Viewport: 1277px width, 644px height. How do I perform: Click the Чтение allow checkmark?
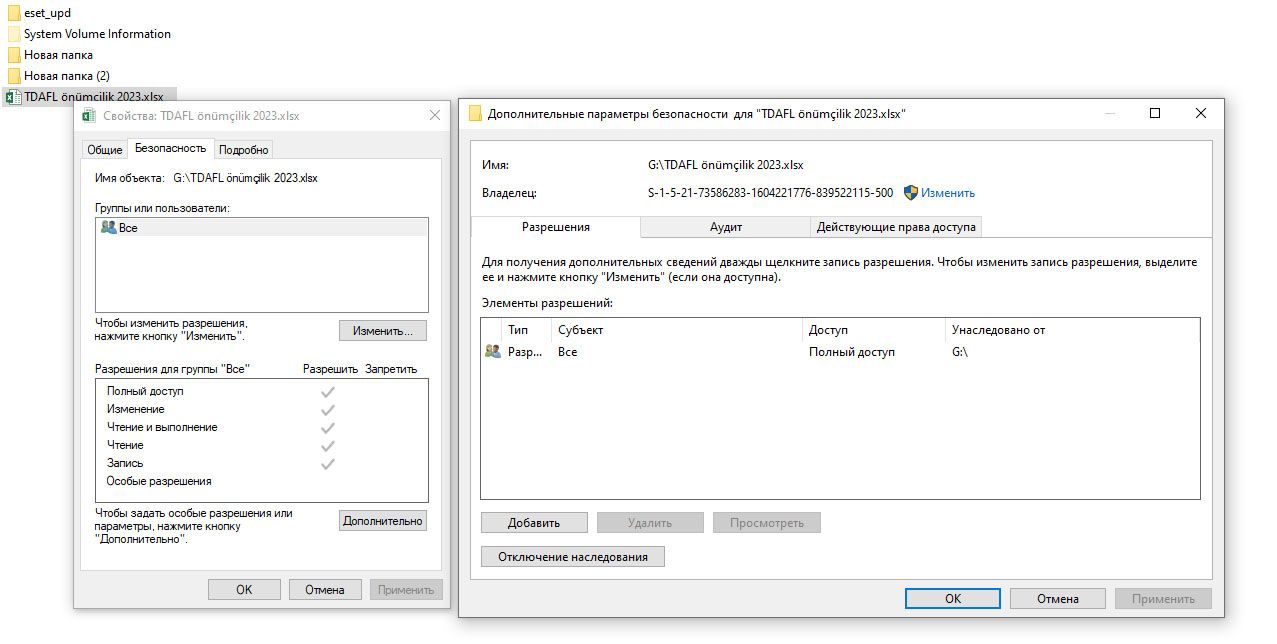[x=327, y=446]
